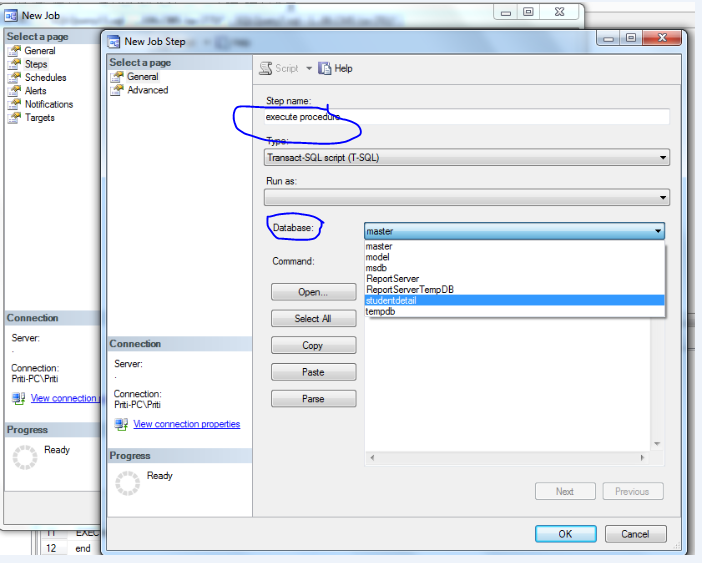Click the New Job window title icon
Viewport: 702px width, 563px height.
point(11,16)
